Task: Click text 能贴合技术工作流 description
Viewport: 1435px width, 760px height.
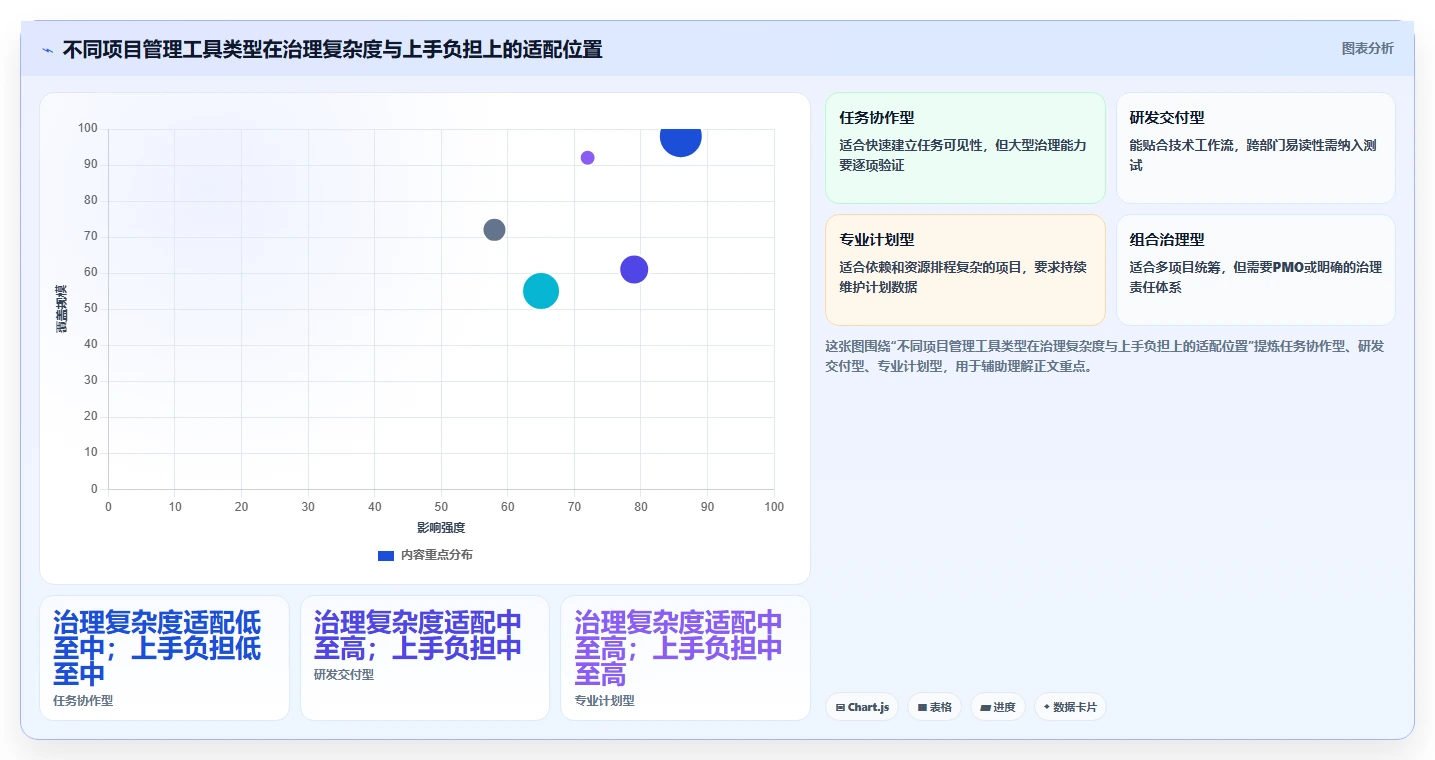Action: coord(1253,155)
